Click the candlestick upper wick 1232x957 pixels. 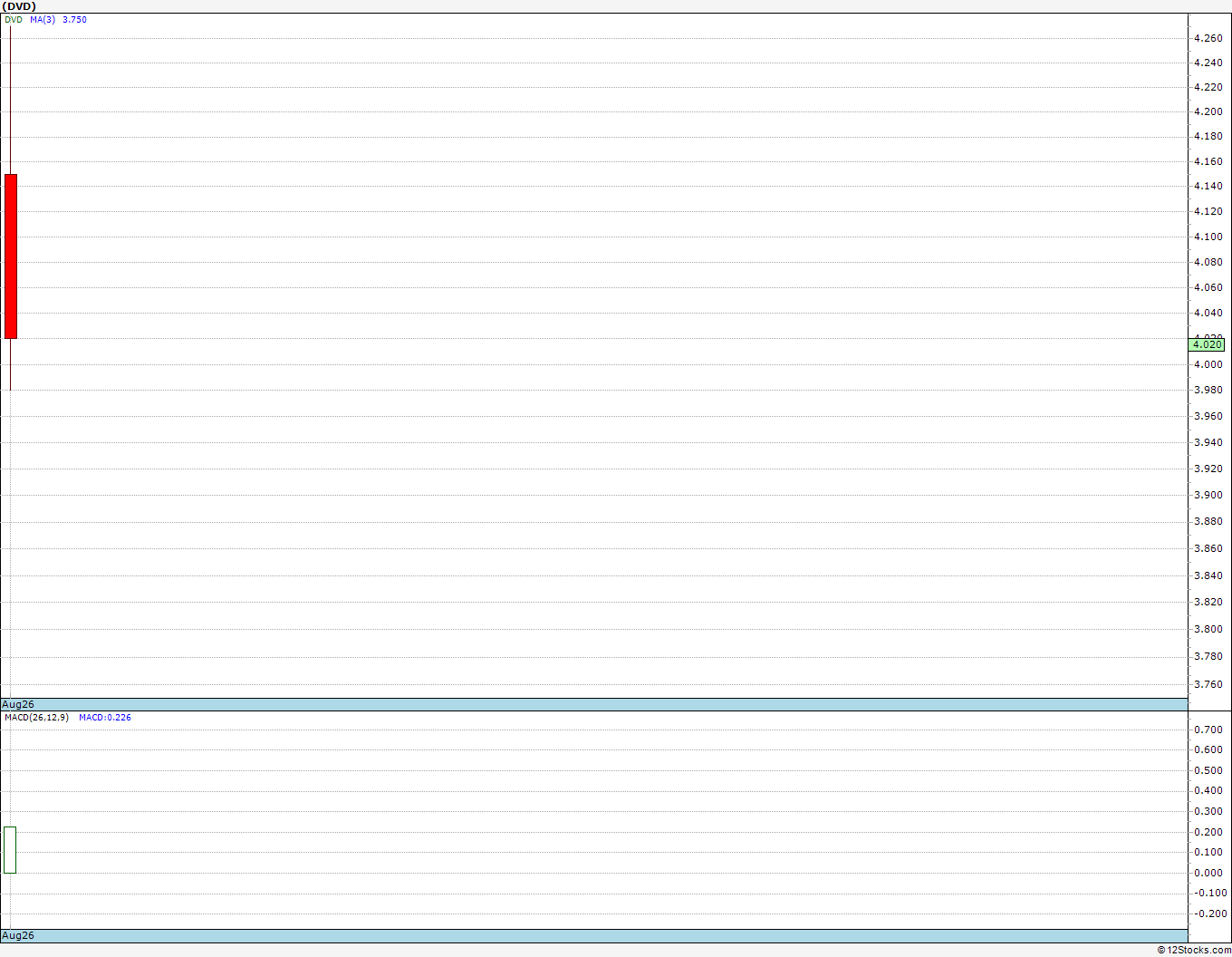click(10, 100)
